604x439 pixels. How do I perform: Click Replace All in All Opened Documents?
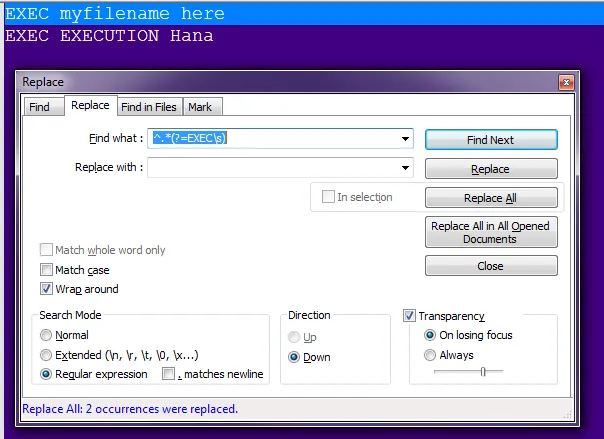pyautogui.click(x=491, y=232)
